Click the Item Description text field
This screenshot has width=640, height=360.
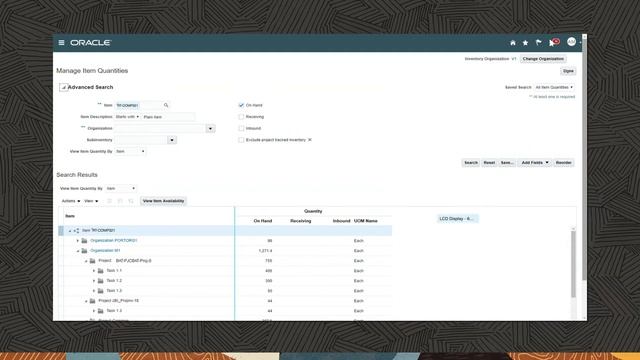168,117
